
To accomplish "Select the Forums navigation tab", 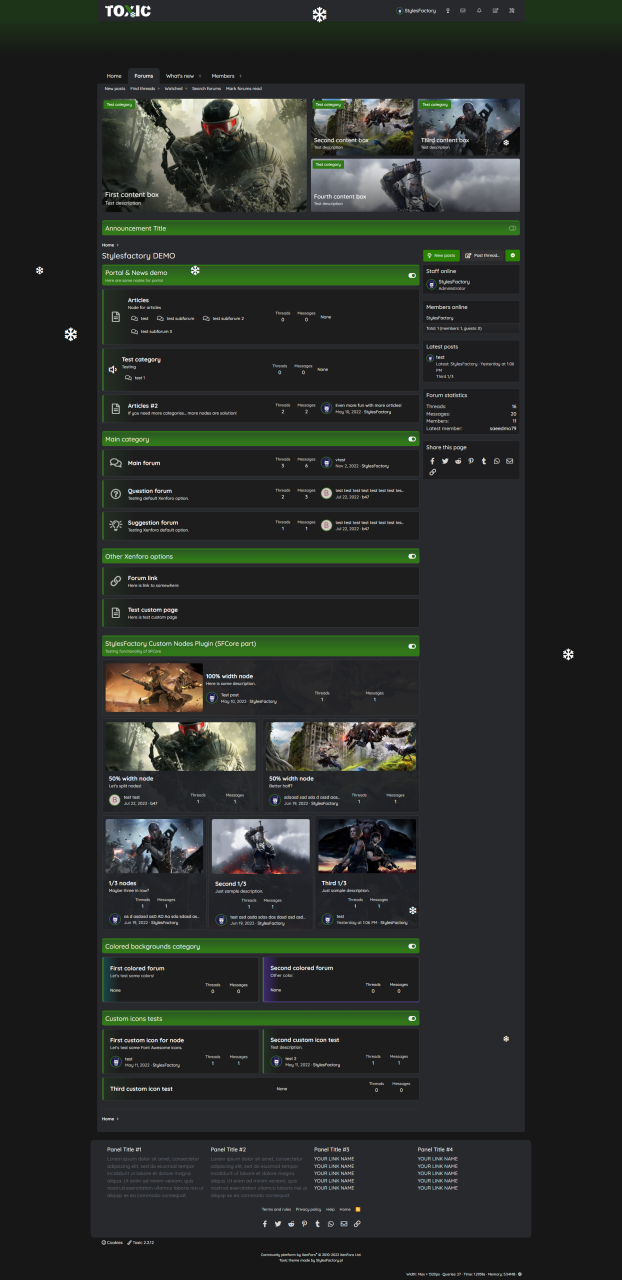I will point(144,76).
